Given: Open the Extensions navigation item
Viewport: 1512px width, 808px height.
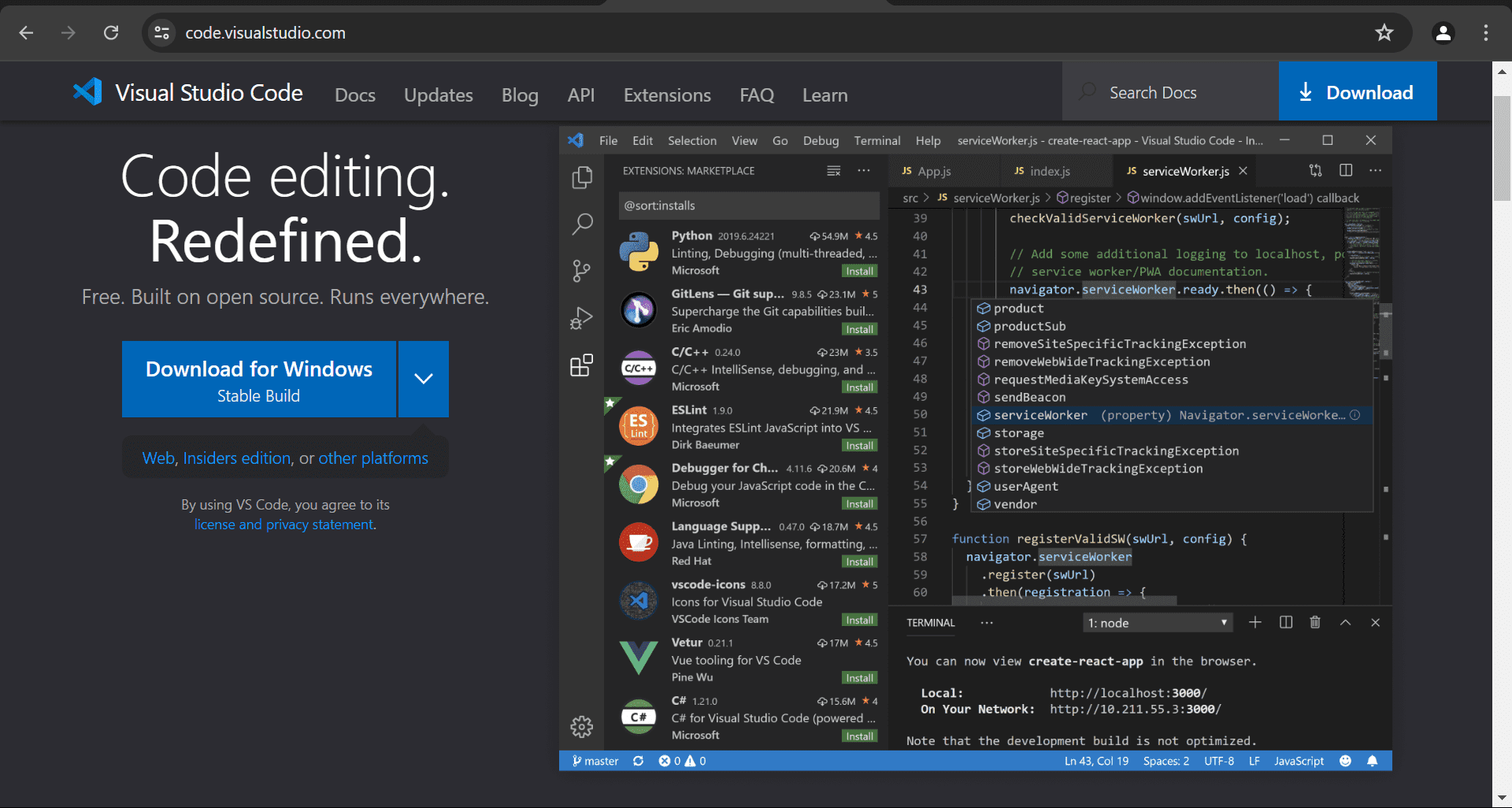Looking at the screenshot, I should (x=667, y=95).
